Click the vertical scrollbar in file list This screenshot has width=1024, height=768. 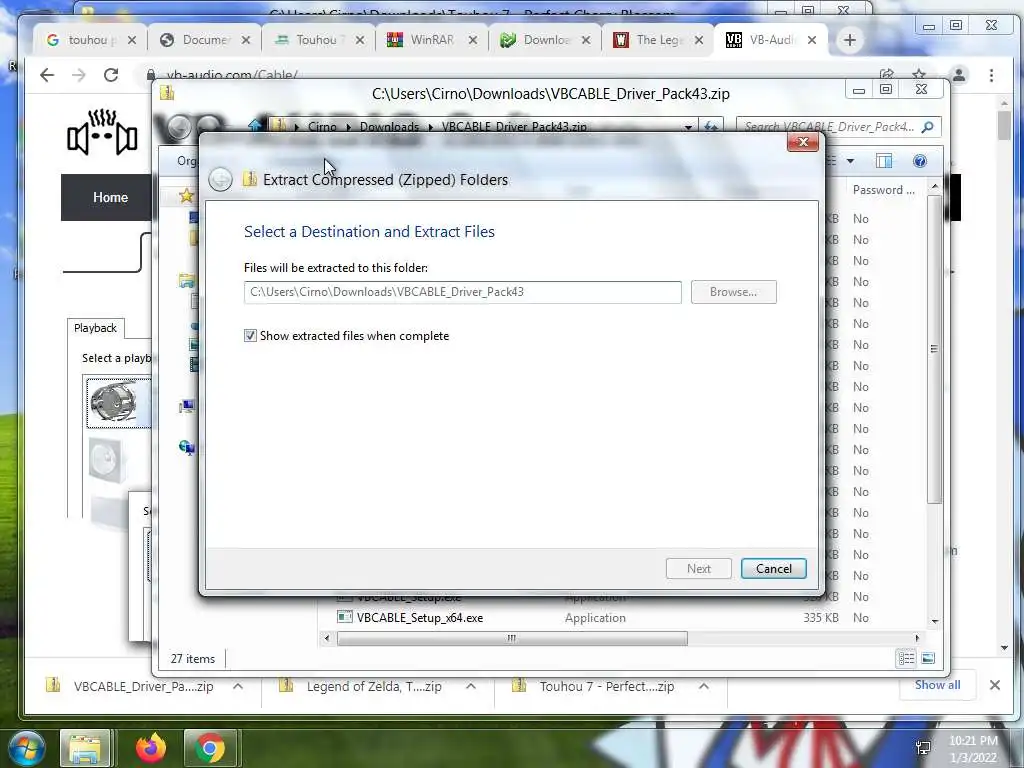(x=934, y=349)
